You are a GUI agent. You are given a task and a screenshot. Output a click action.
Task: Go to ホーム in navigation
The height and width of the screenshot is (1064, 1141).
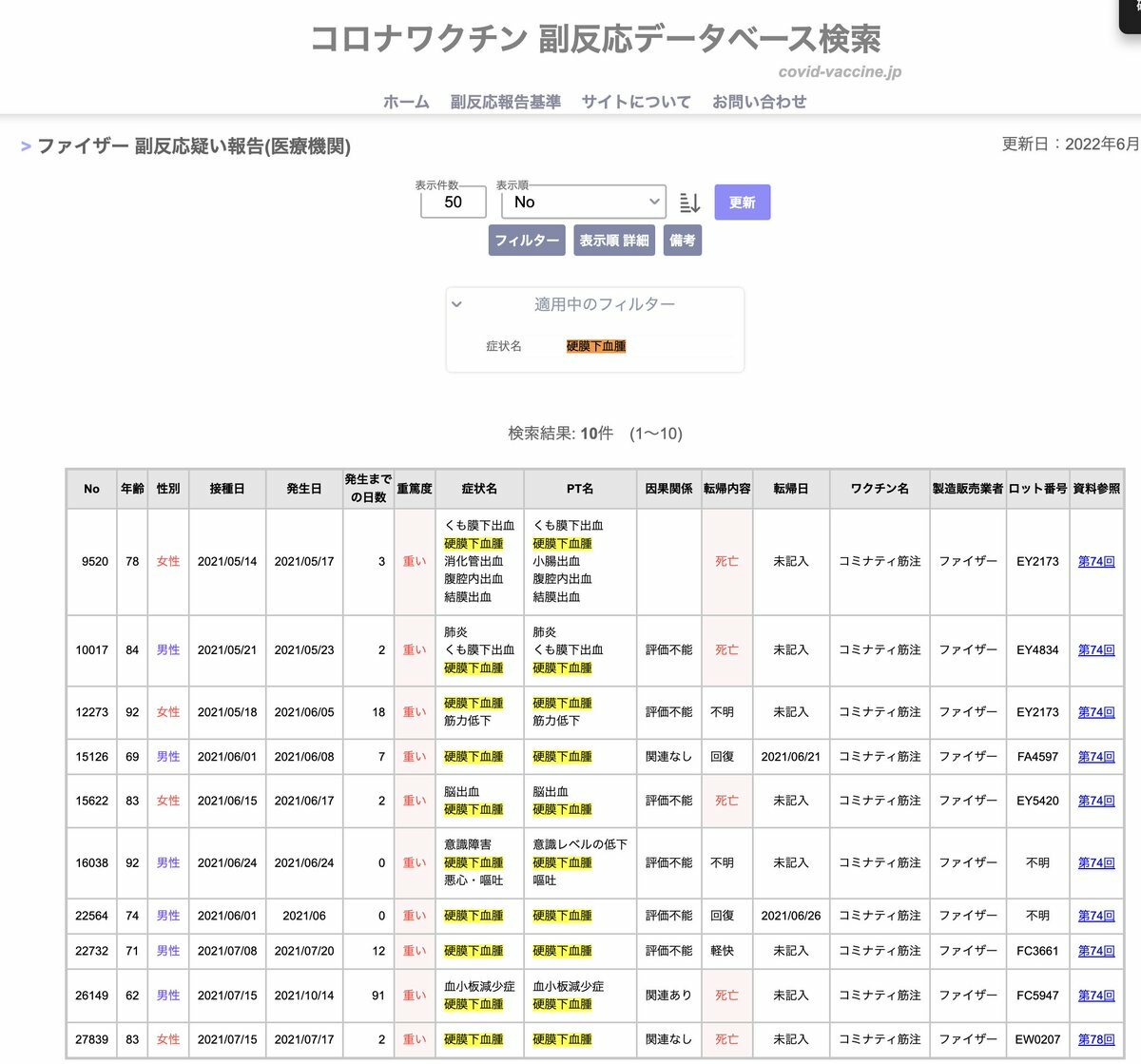(x=406, y=102)
